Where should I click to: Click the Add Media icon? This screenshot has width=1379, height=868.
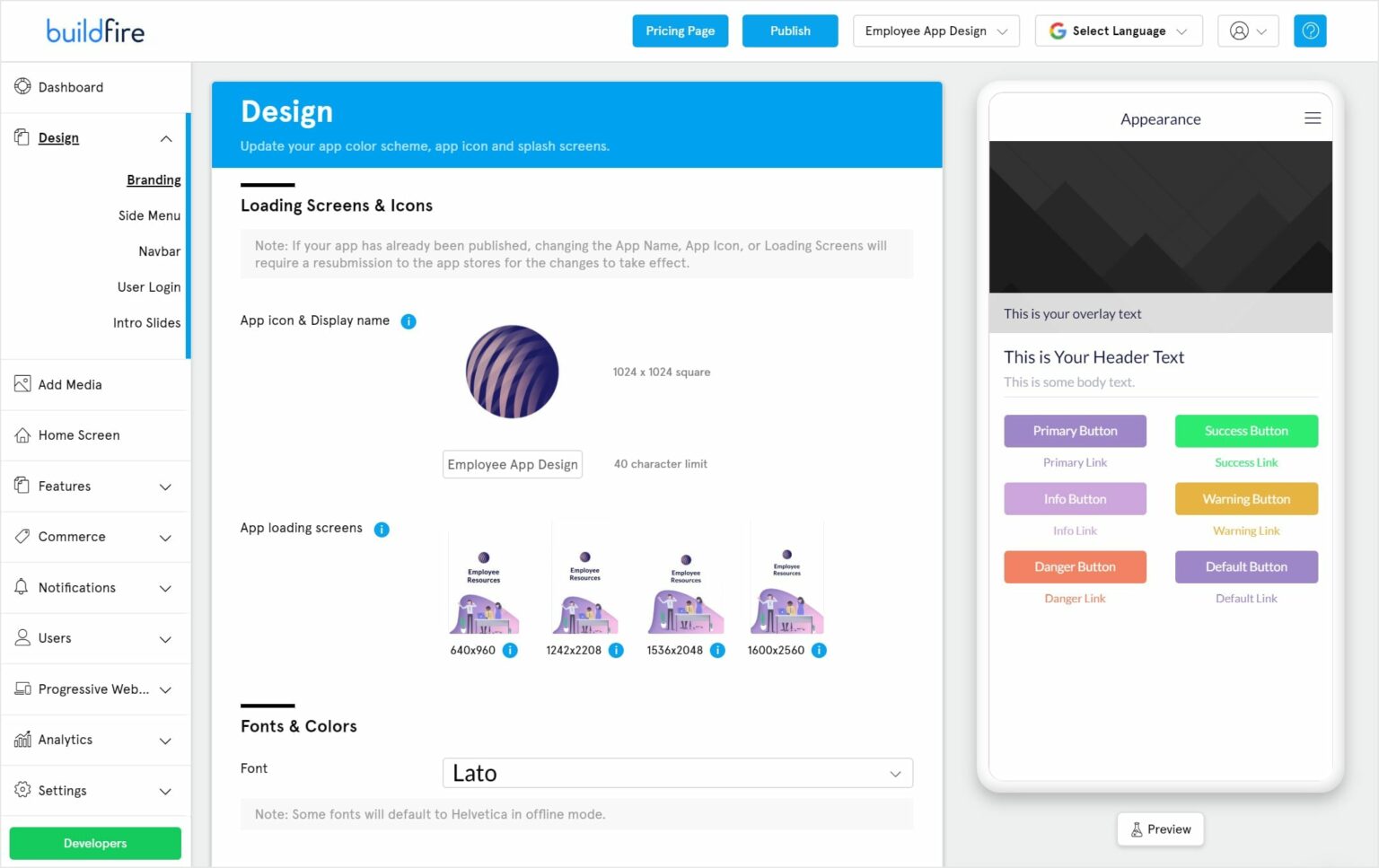[x=22, y=384]
